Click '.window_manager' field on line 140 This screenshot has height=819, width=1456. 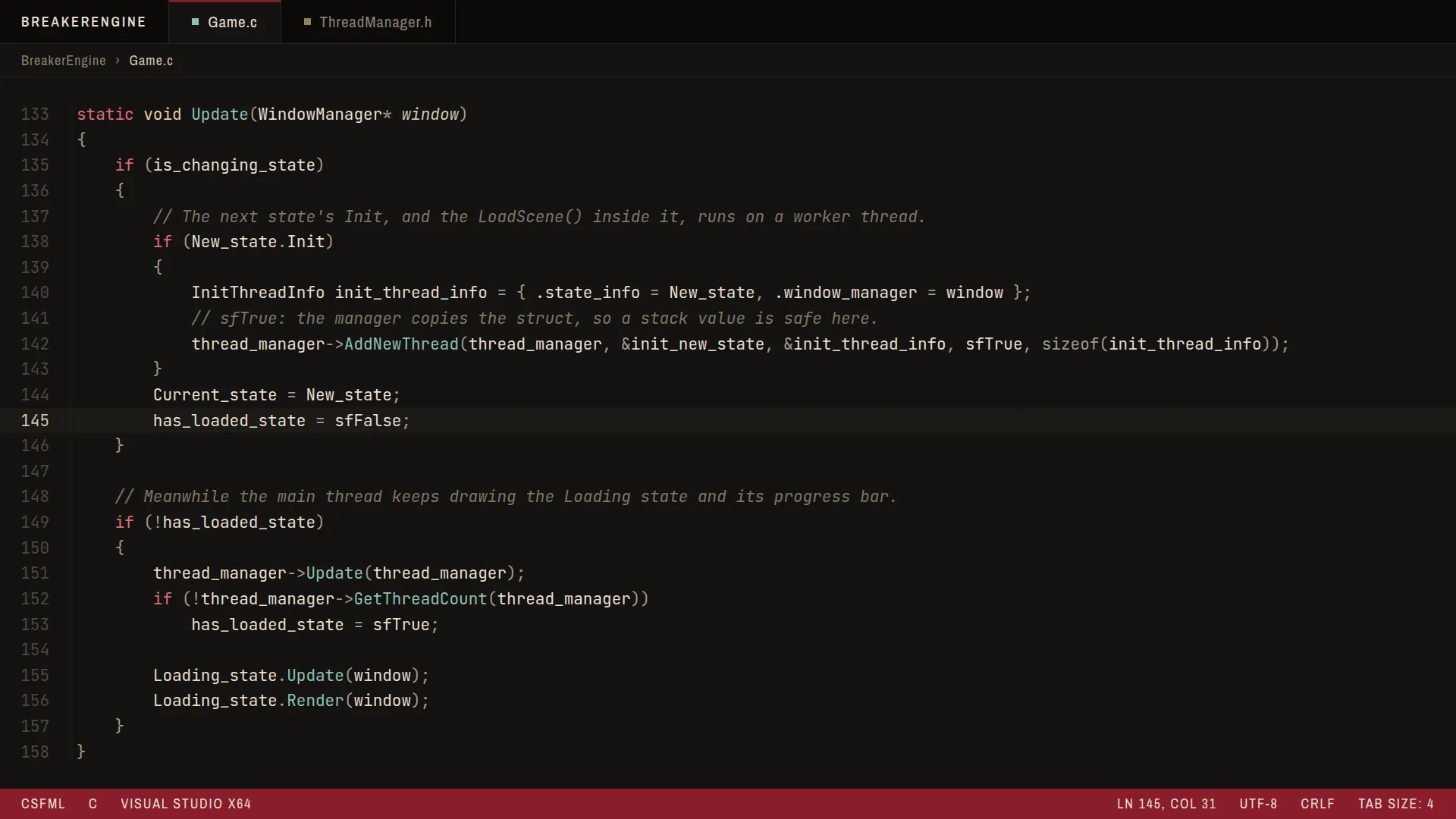[x=846, y=293]
